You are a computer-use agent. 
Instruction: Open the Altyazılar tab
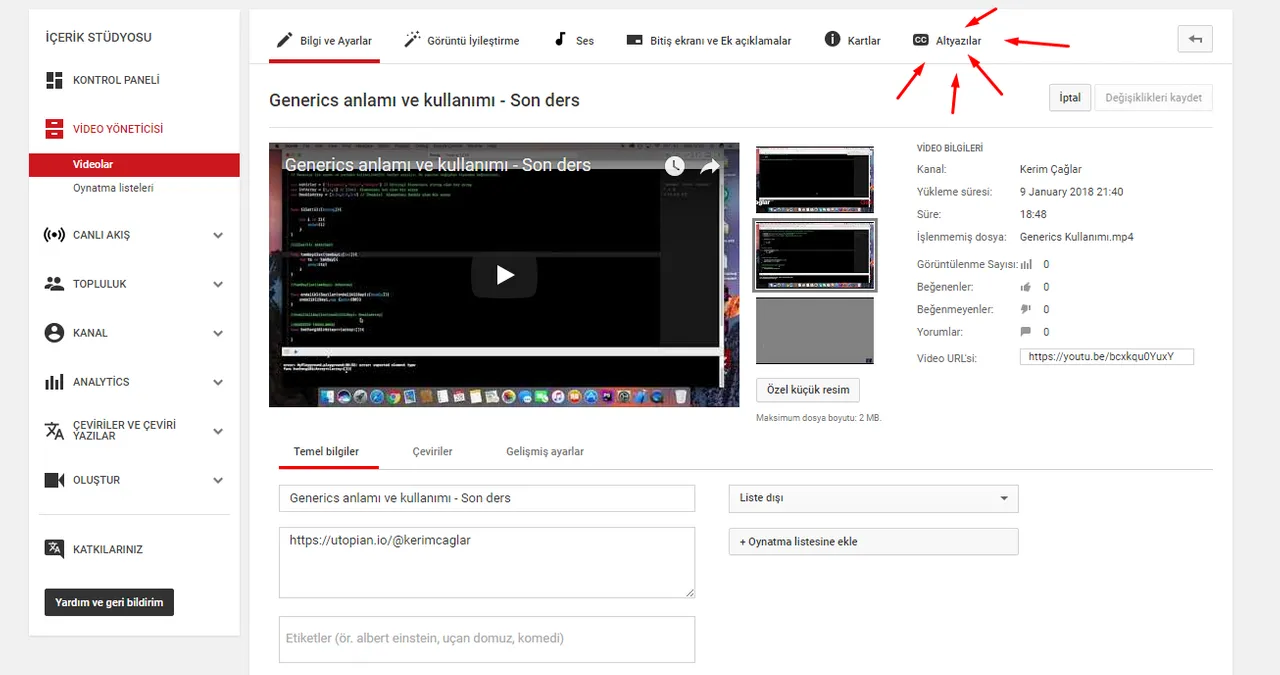click(x=947, y=41)
